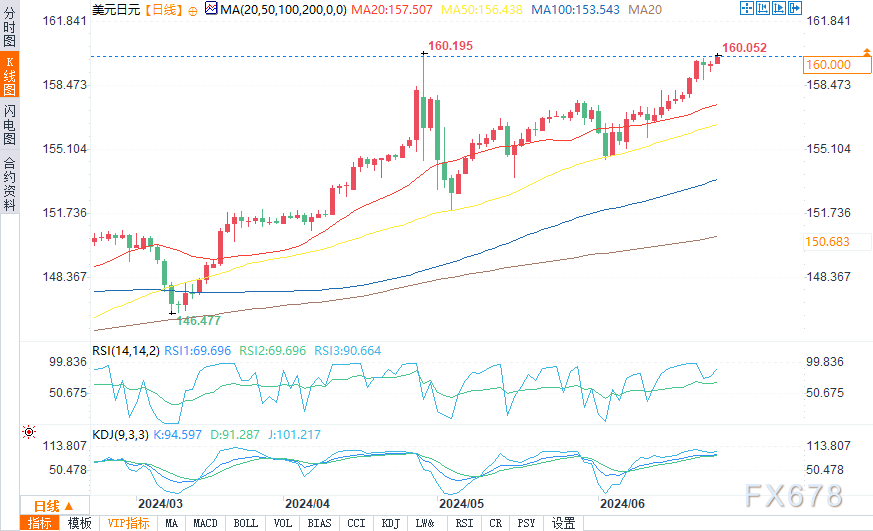Viewport: 873px width, 531px height.
Task: Open the 合约资料 side tab
Action: coord(9,183)
